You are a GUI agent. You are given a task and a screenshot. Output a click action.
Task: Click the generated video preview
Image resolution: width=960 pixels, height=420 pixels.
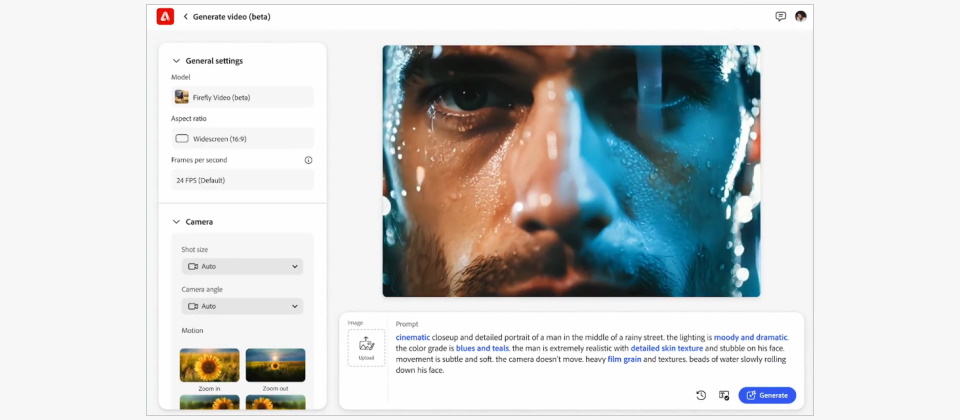571,170
